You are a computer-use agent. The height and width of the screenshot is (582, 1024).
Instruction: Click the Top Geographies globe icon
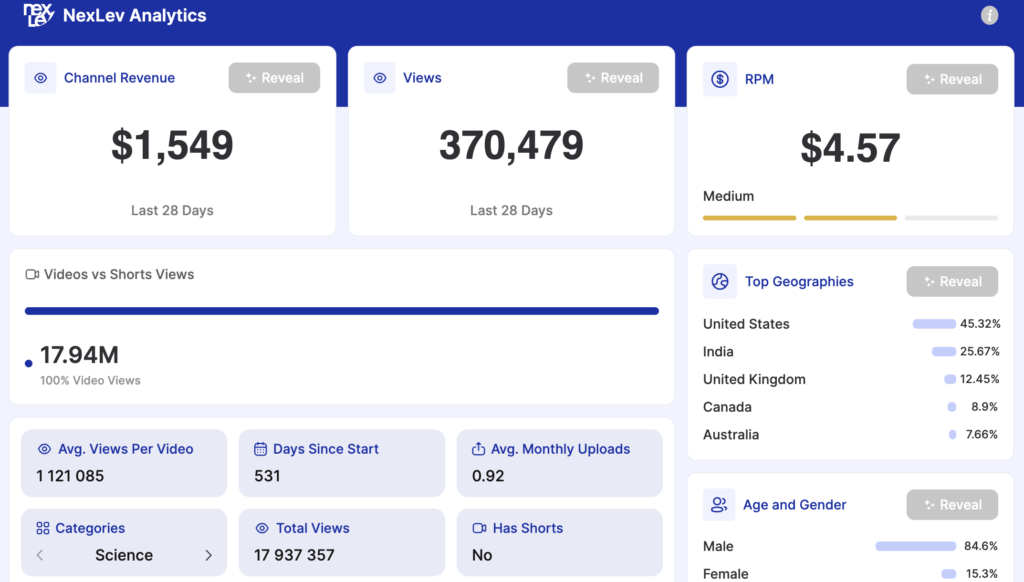(720, 282)
